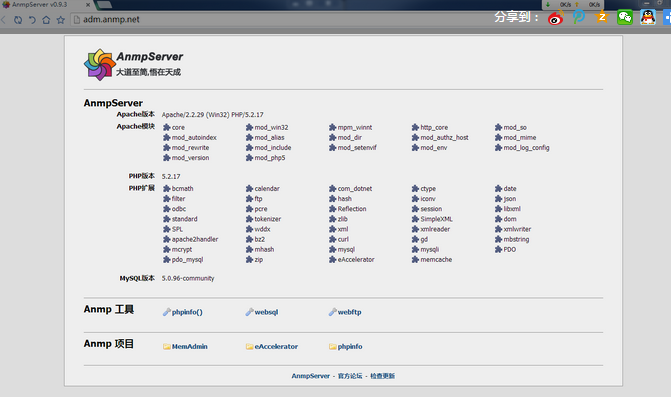Click the SimpleXML extension name
This screenshot has height=397, width=671.
436,219
